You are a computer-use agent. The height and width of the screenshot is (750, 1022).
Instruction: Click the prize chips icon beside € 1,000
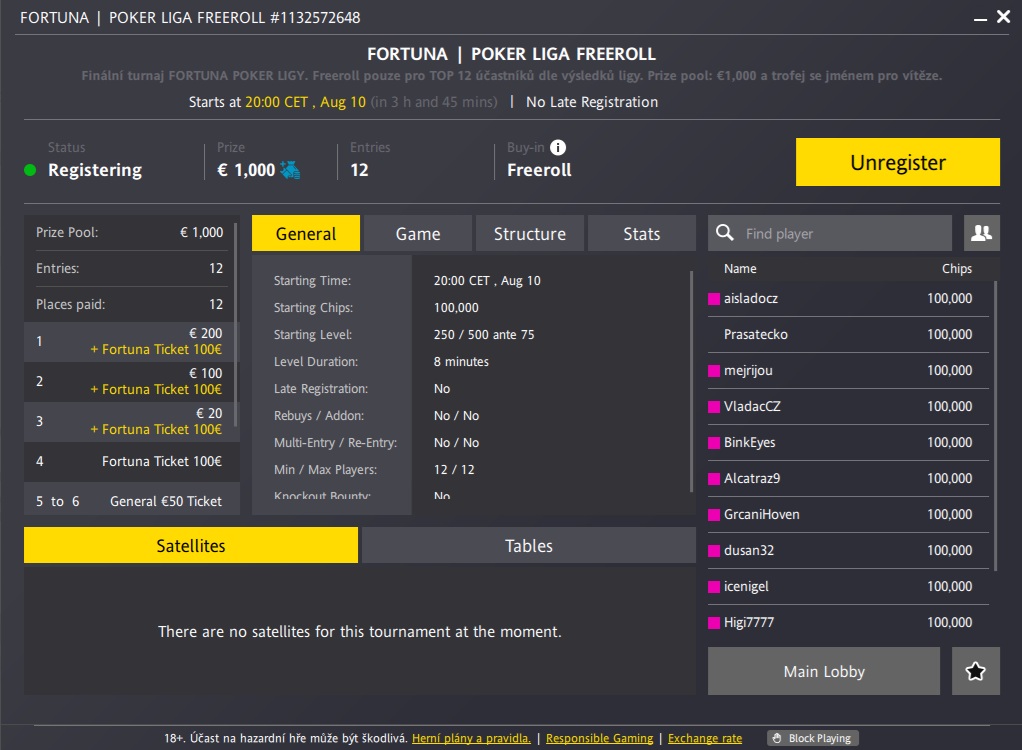pos(290,170)
